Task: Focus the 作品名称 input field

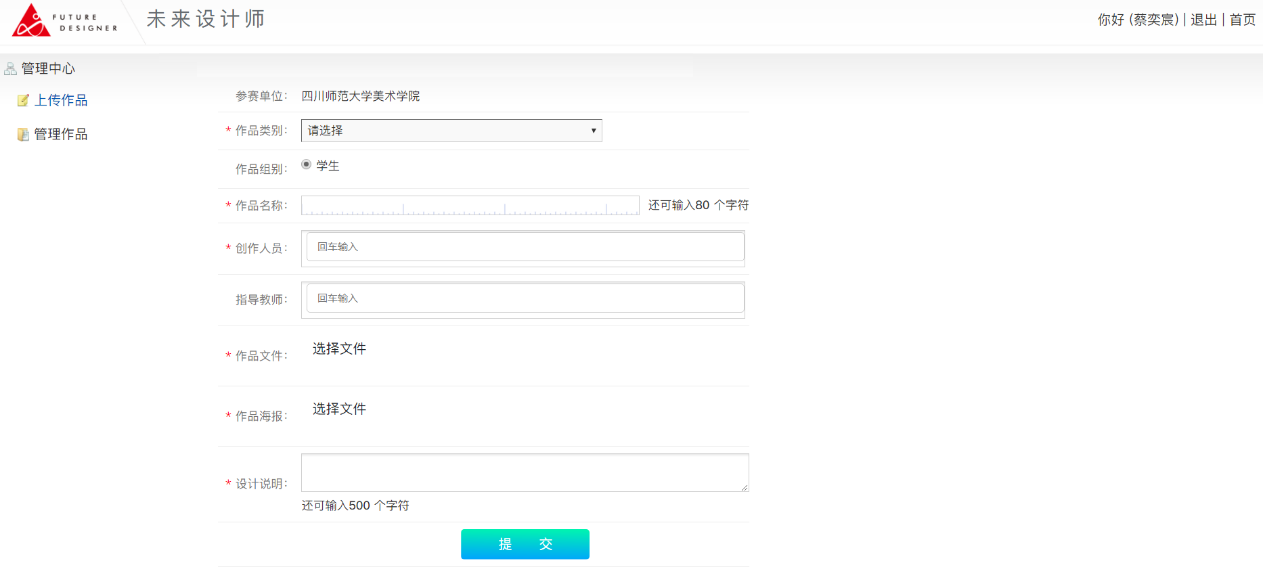Action: [470, 205]
